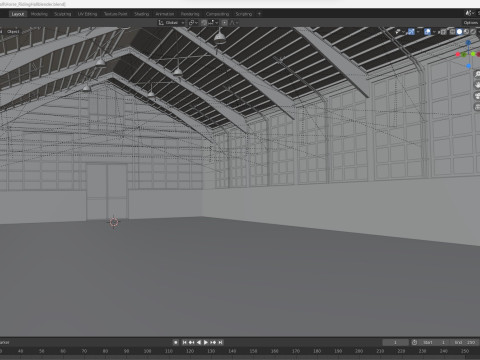Open the Texture Paint workspace tab
This screenshot has width=480, height=360.
coord(115,14)
